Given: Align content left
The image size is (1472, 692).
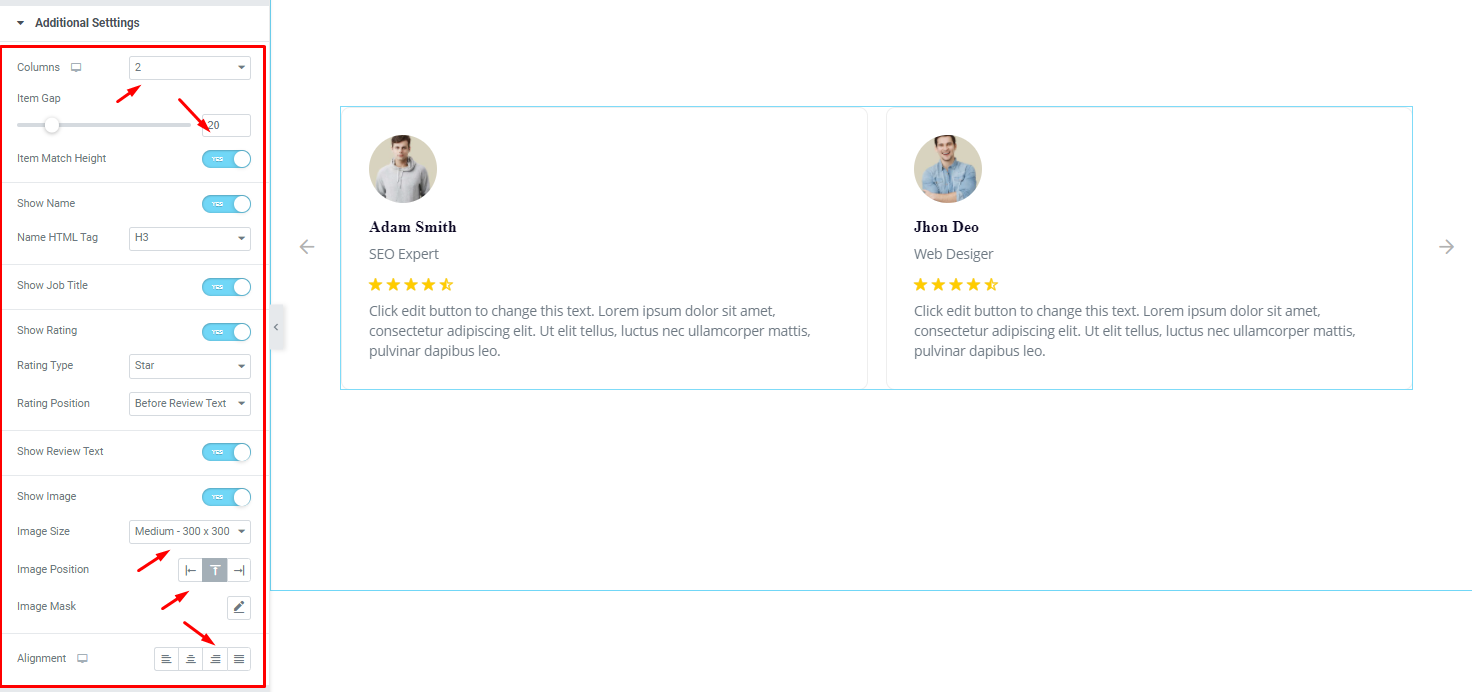Looking at the screenshot, I should click(166, 659).
